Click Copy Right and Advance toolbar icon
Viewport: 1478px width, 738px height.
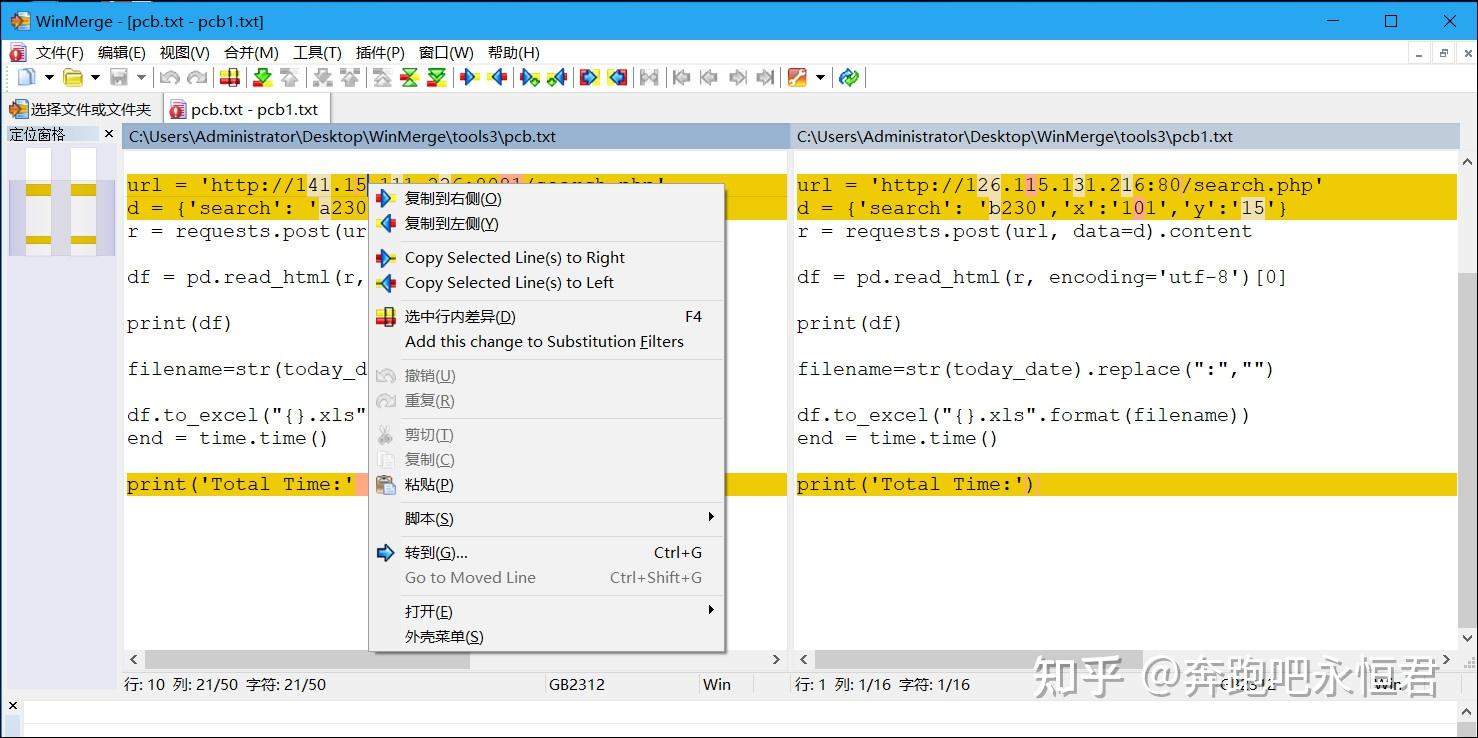530,77
